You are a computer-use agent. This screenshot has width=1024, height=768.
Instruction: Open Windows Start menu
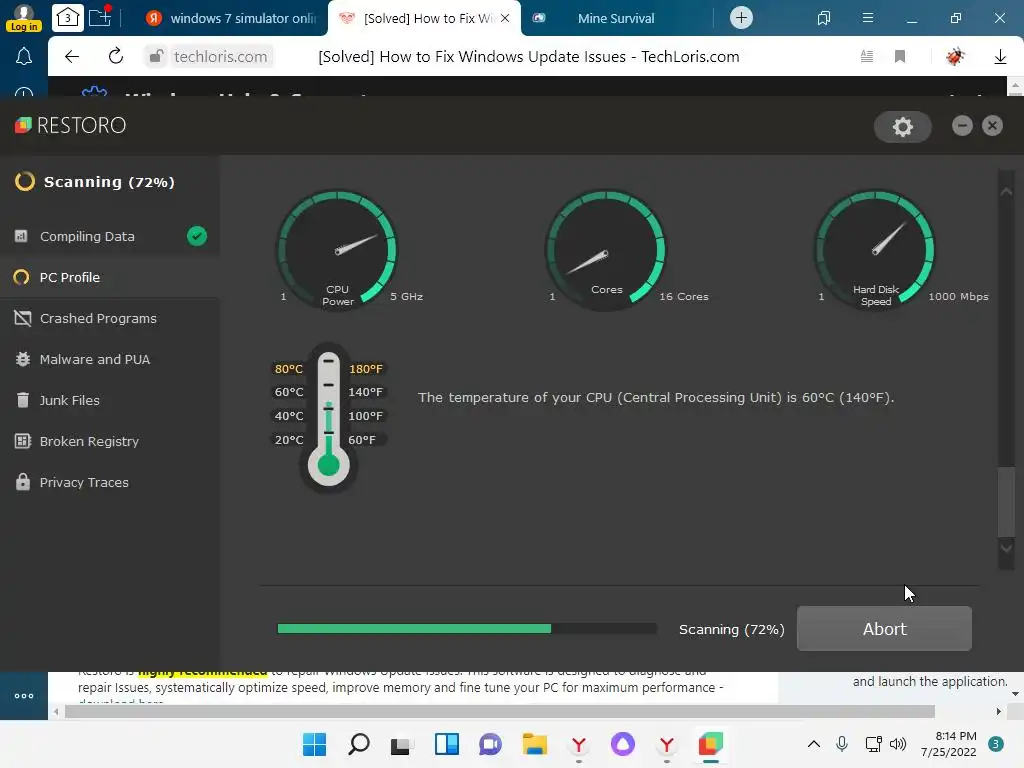(314, 744)
